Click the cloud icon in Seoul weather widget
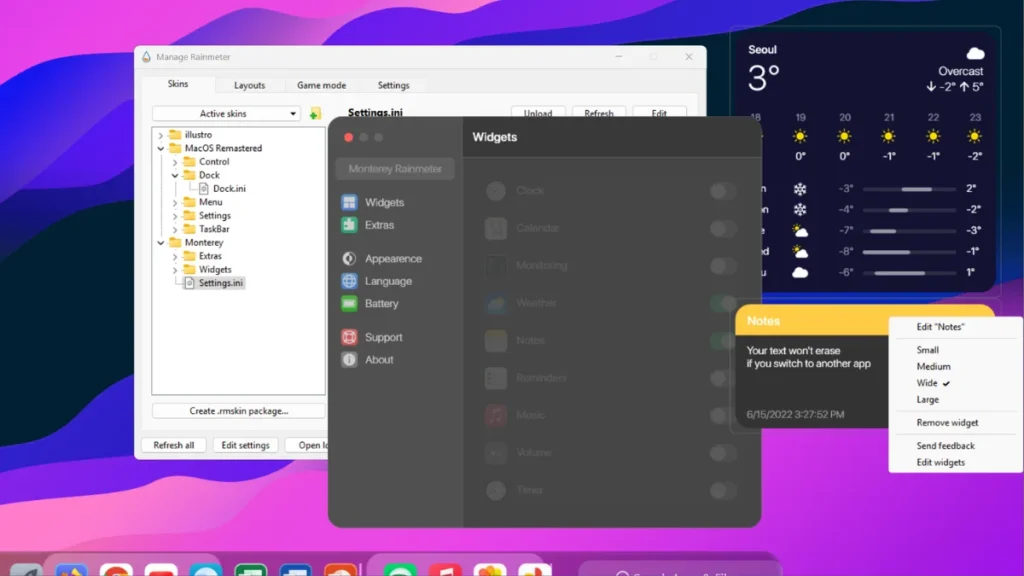 (x=975, y=53)
